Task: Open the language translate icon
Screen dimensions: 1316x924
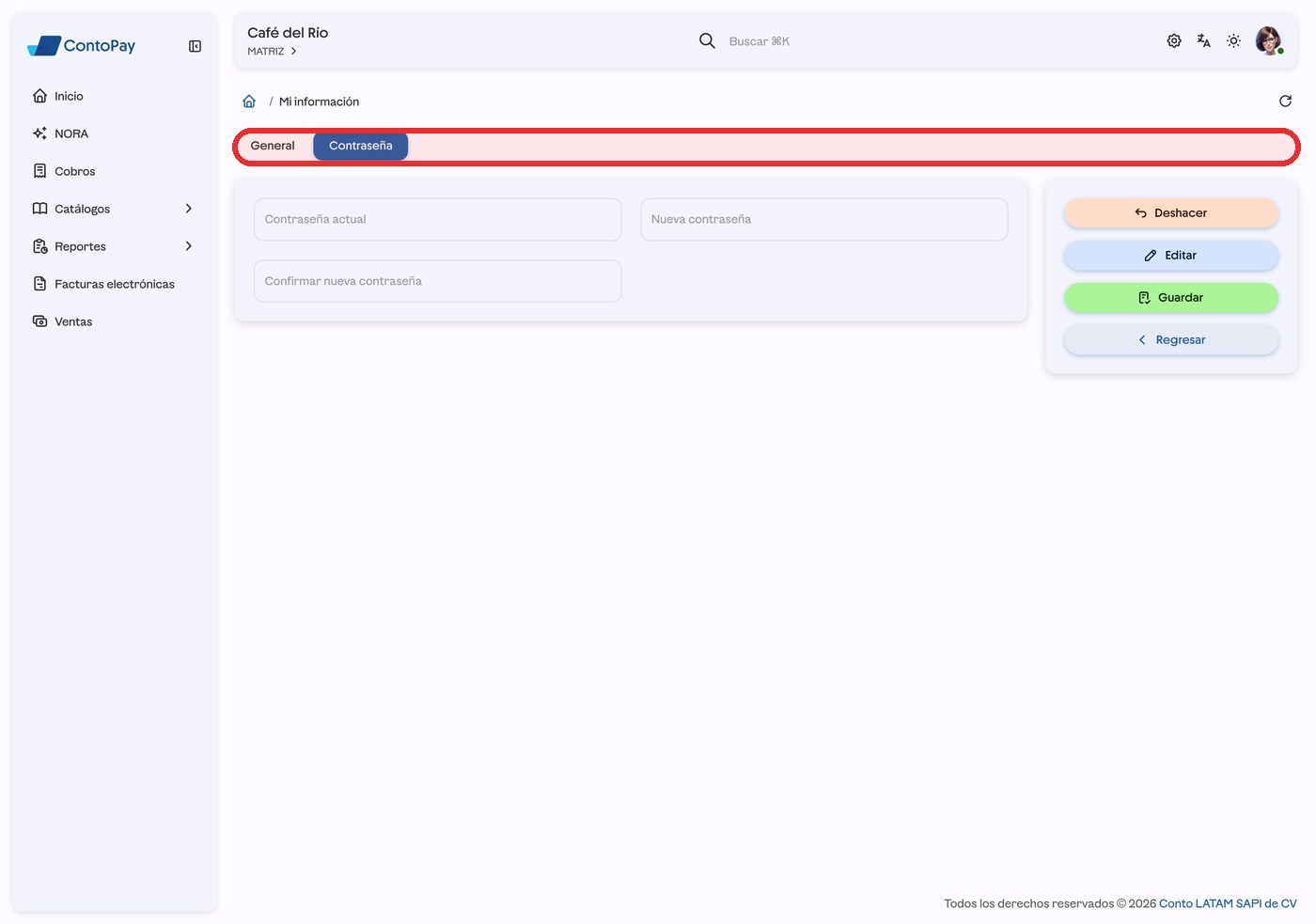Action: (x=1203, y=40)
